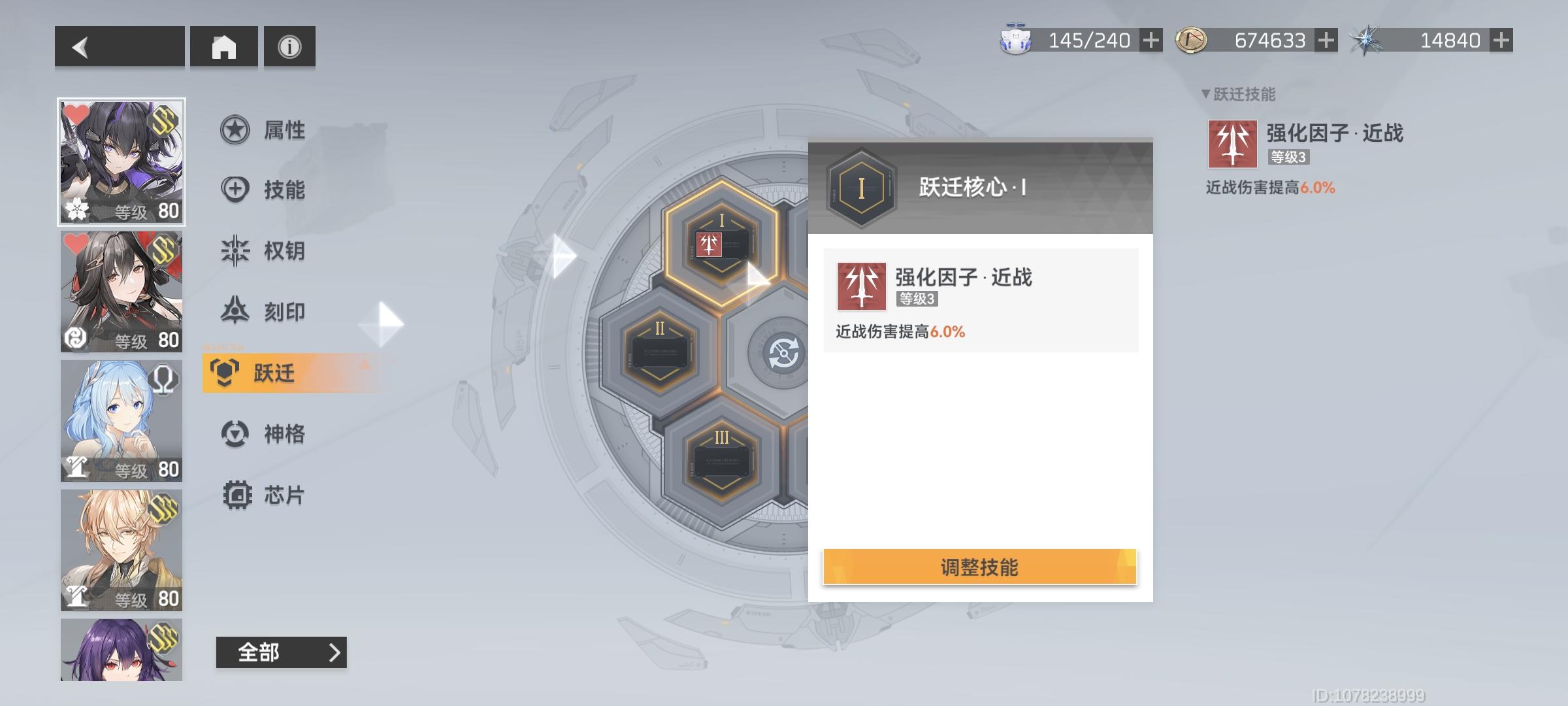This screenshot has width=1568, height=706.
Task: Open the home screen icon
Action: [224, 46]
